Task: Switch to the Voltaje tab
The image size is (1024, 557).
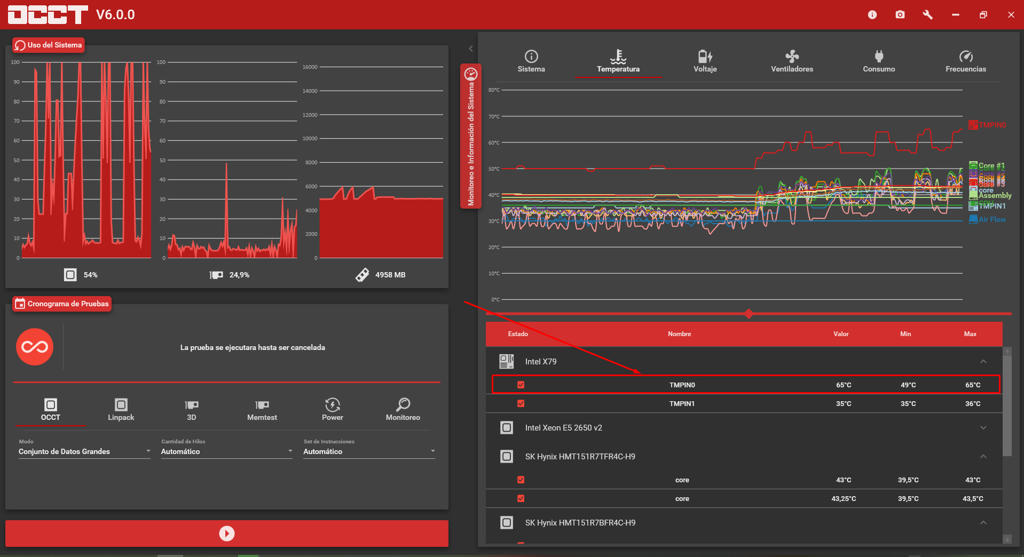Action: (x=705, y=61)
